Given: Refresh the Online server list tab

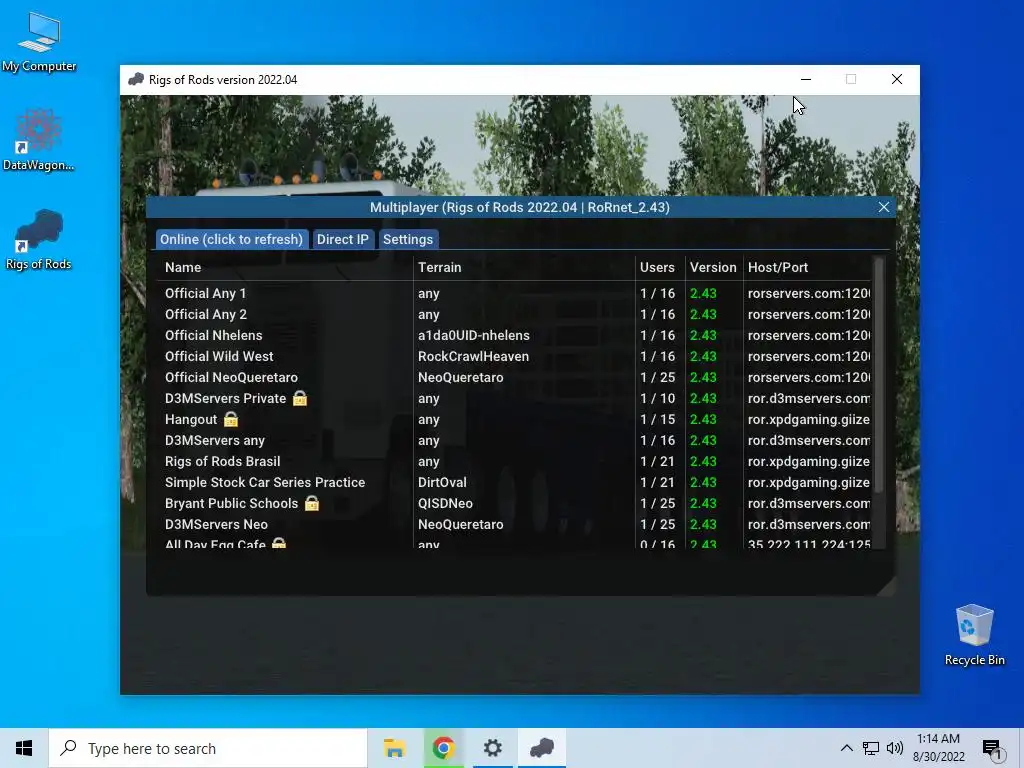Looking at the screenshot, I should click(231, 239).
